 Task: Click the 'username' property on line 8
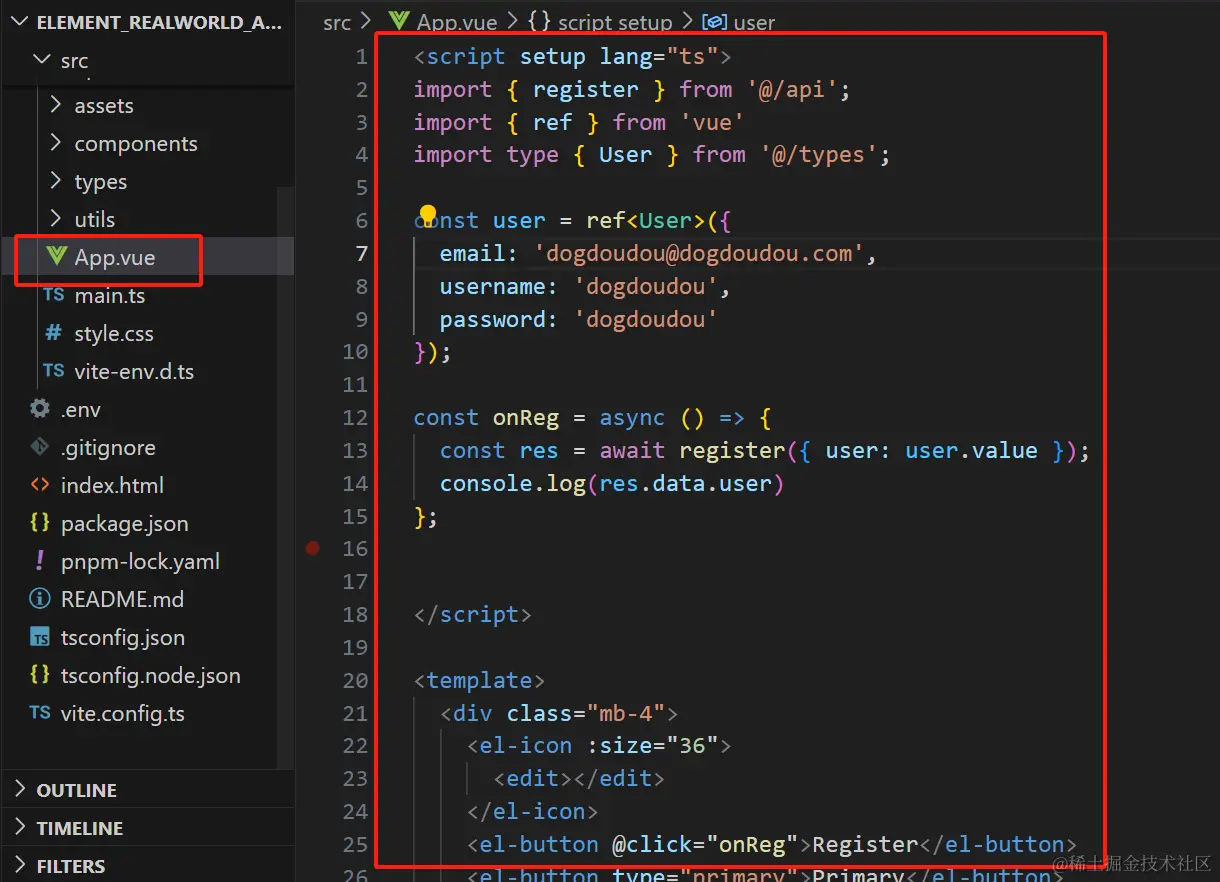tap(492, 287)
